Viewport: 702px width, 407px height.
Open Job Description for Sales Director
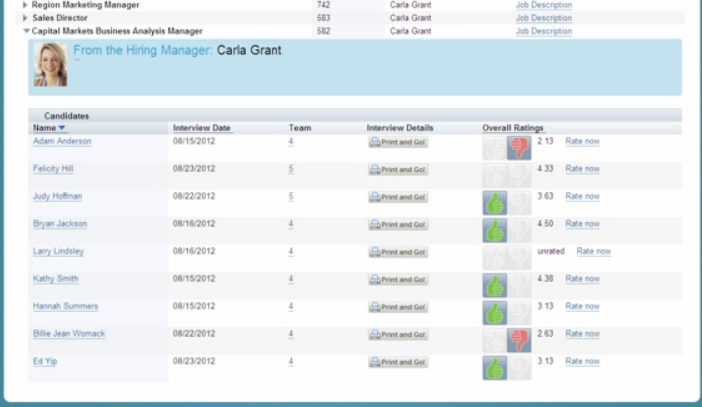[x=543, y=18]
